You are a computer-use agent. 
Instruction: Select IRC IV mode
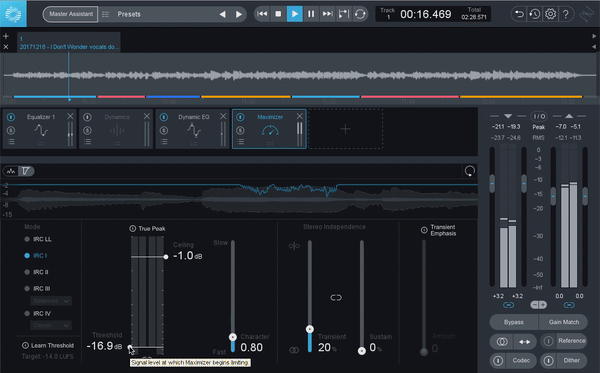(37, 313)
